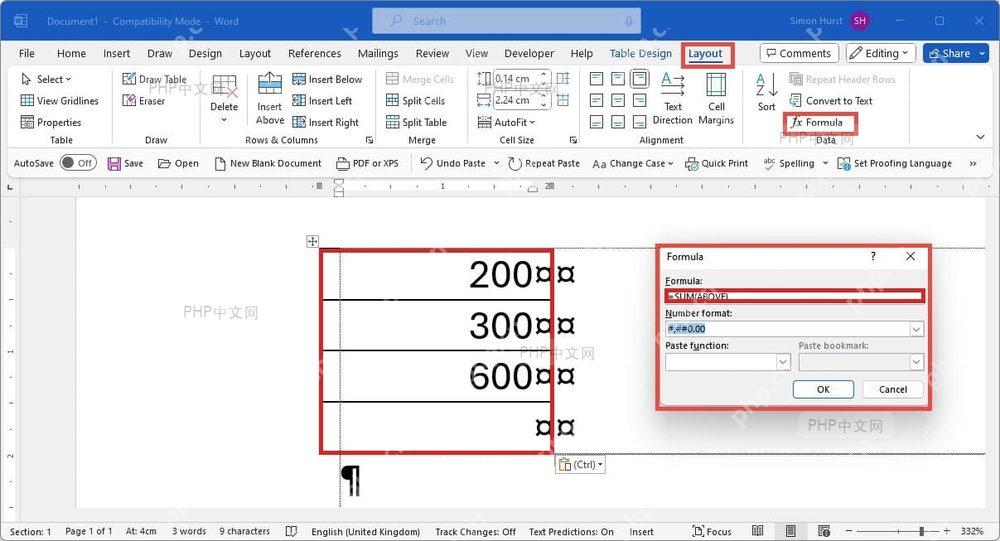Switch to the Insert tab
The image size is (1000, 541).
click(117, 54)
